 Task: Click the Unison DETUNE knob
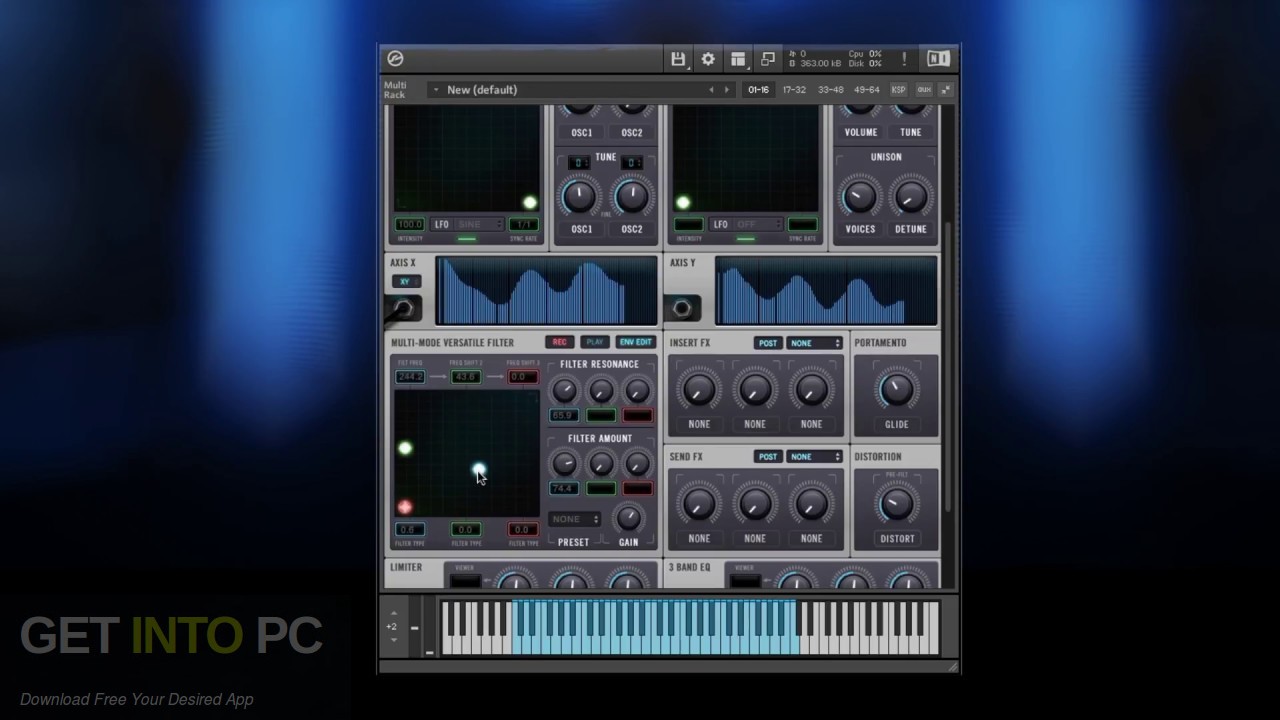click(x=910, y=196)
